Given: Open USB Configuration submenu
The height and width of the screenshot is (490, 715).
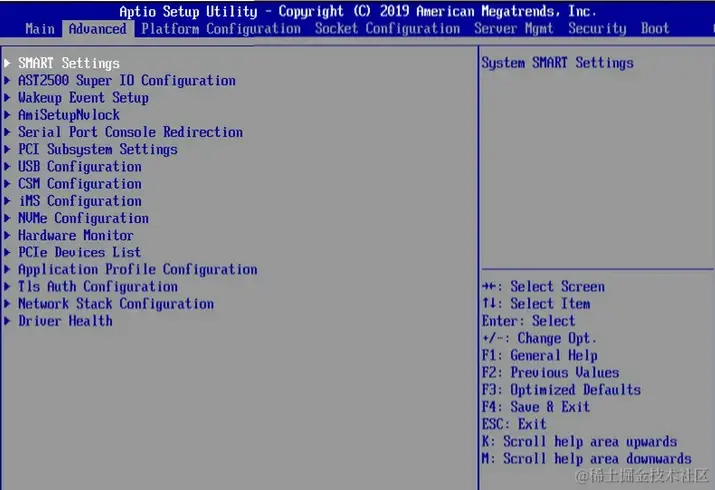Looking at the screenshot, I should click(80, 166).
